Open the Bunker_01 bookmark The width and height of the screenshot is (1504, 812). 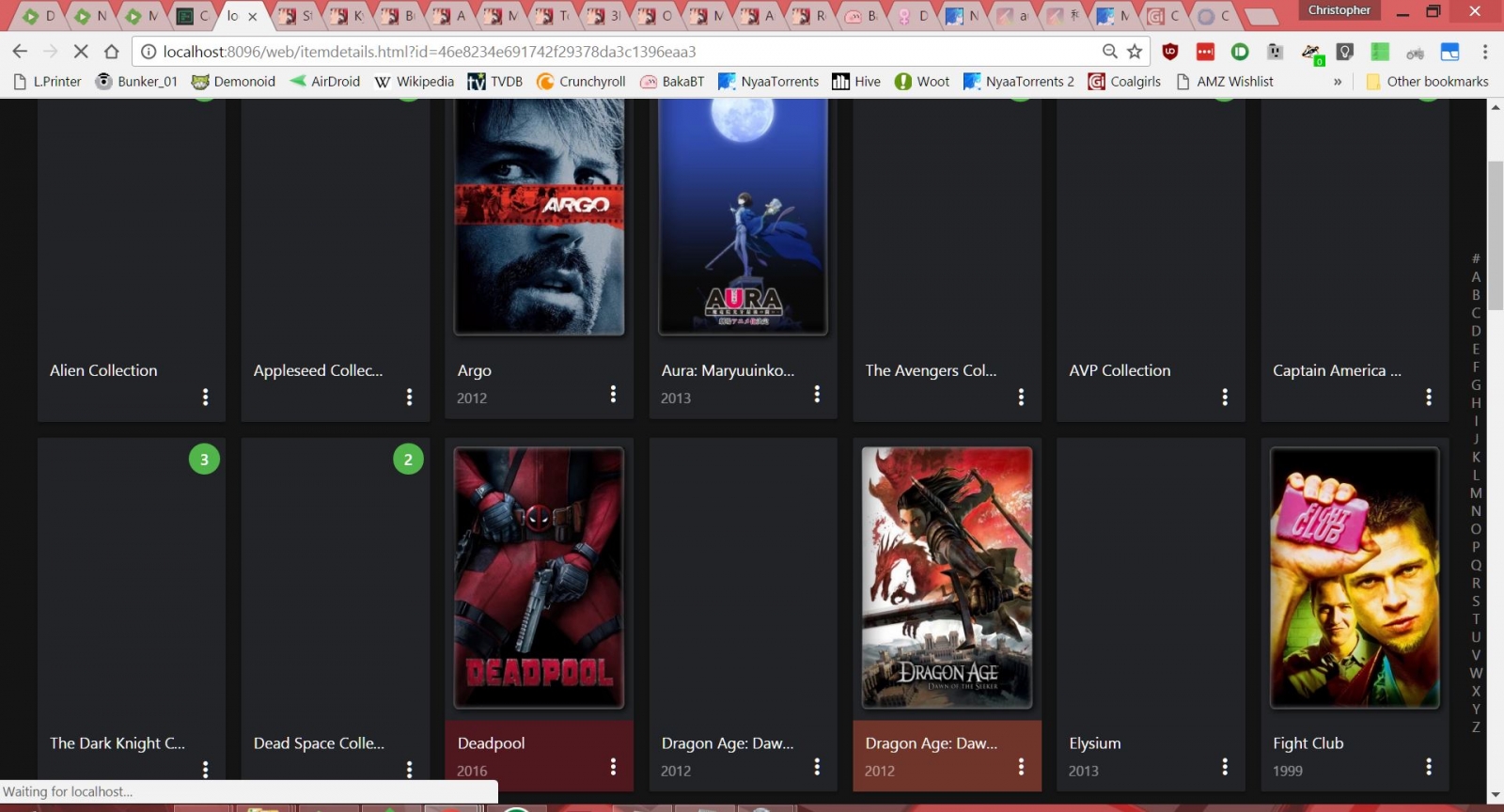pyautogui.click(x=137, y=82)
